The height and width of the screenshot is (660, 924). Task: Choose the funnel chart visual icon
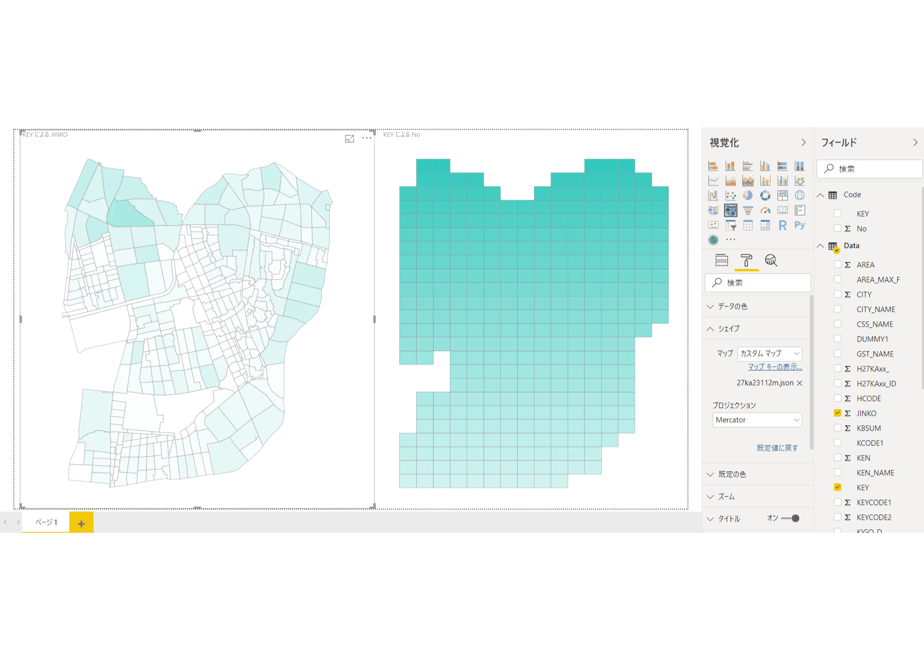747,210
